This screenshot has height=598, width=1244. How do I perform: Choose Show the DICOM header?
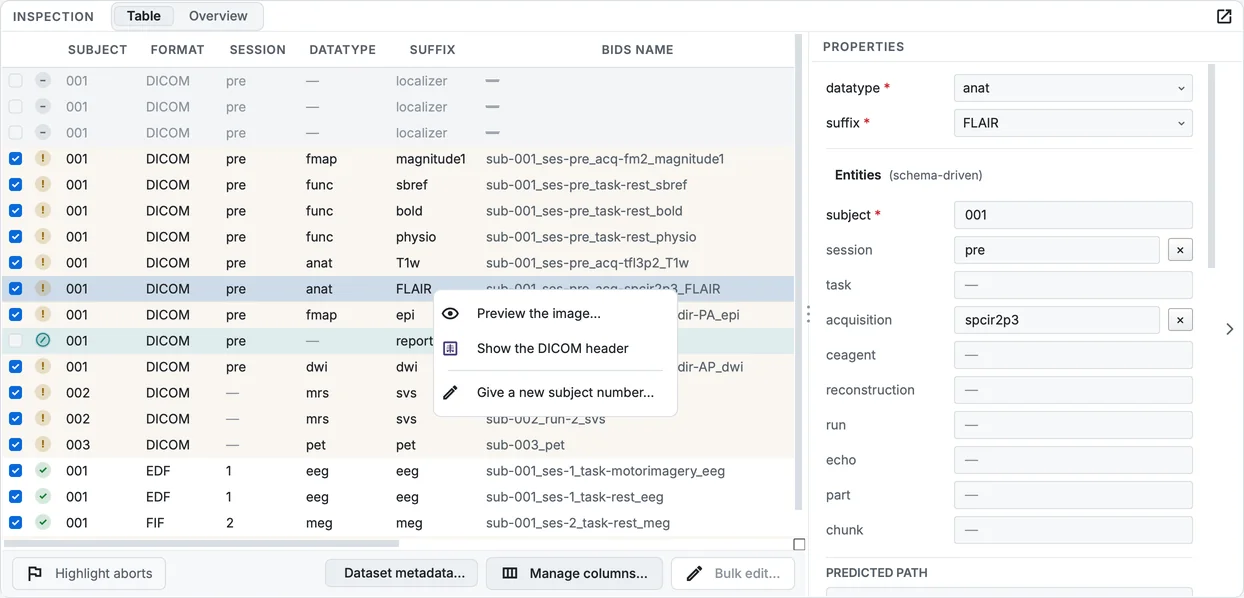click(555, 348)
